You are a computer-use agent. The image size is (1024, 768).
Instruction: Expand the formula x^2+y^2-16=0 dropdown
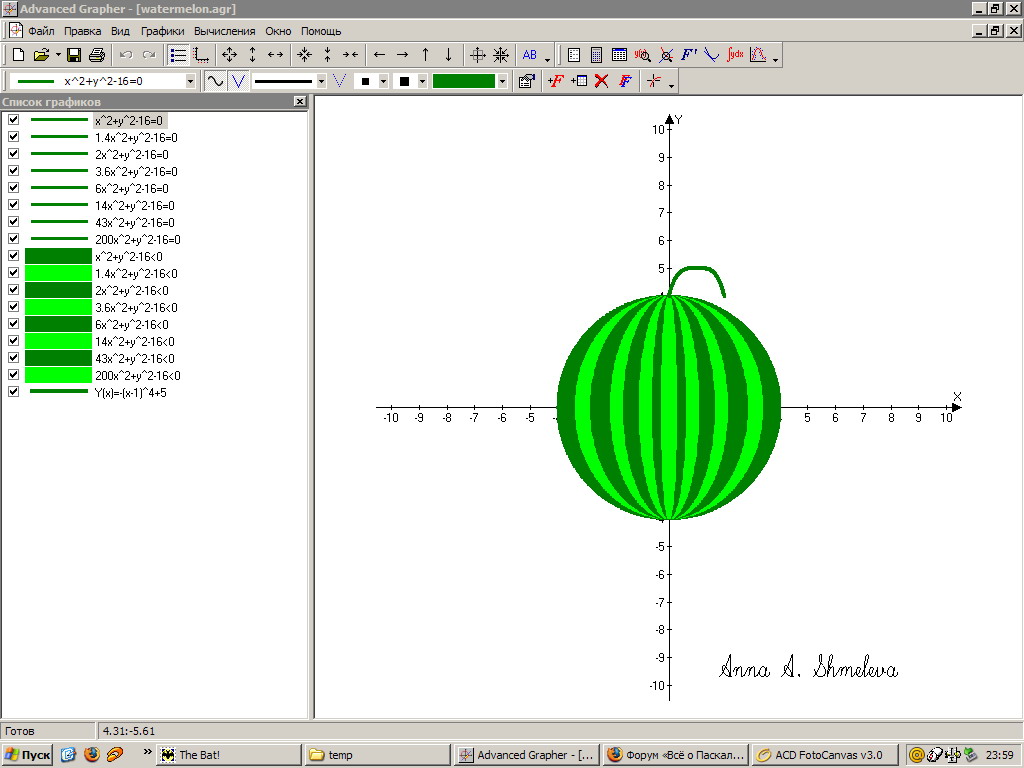point(190,81)
